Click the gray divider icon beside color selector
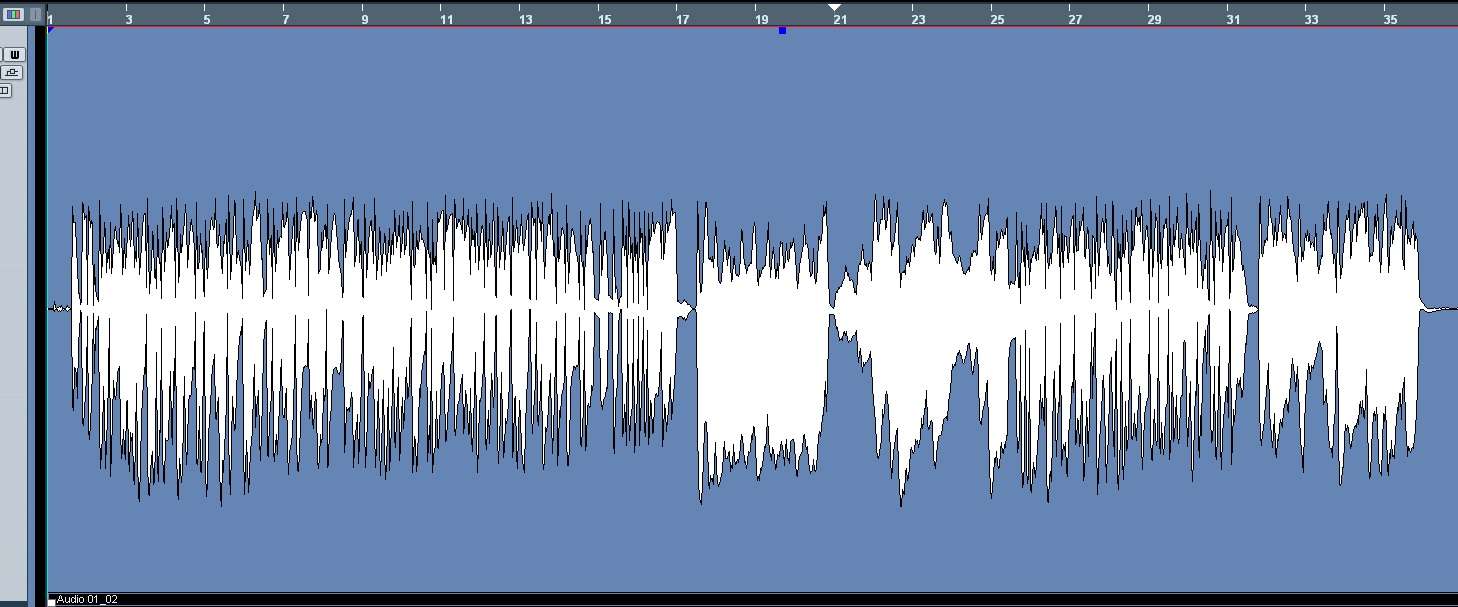 pyautogui.click(x=36, y=14)
